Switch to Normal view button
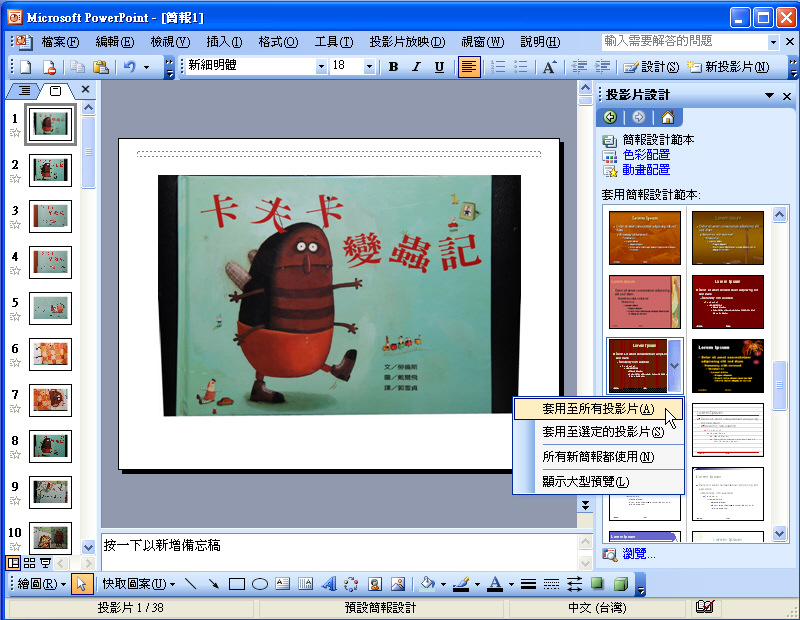Image resolution: width=800 pixels, height=620 pixels. 13,563
